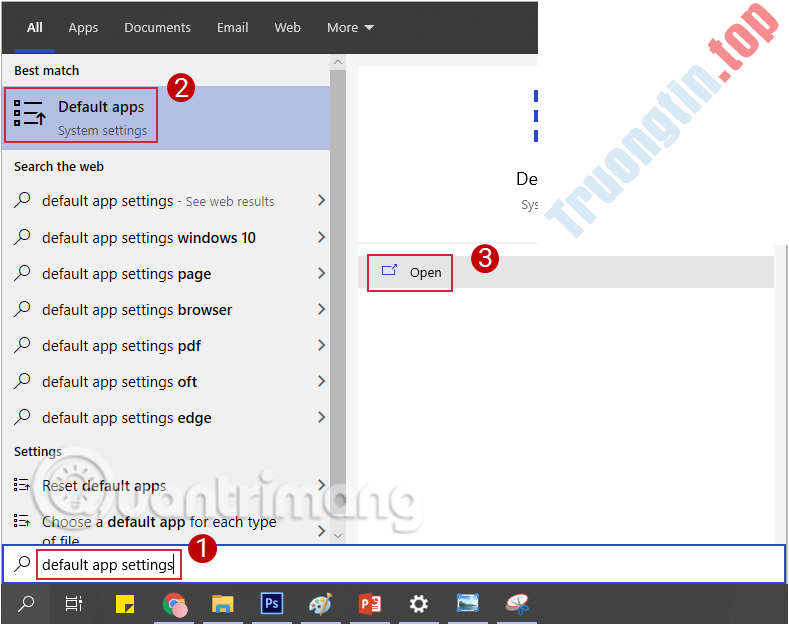Click the magnifier icon inside the search box
789x626 pixels.
point(22,564)
